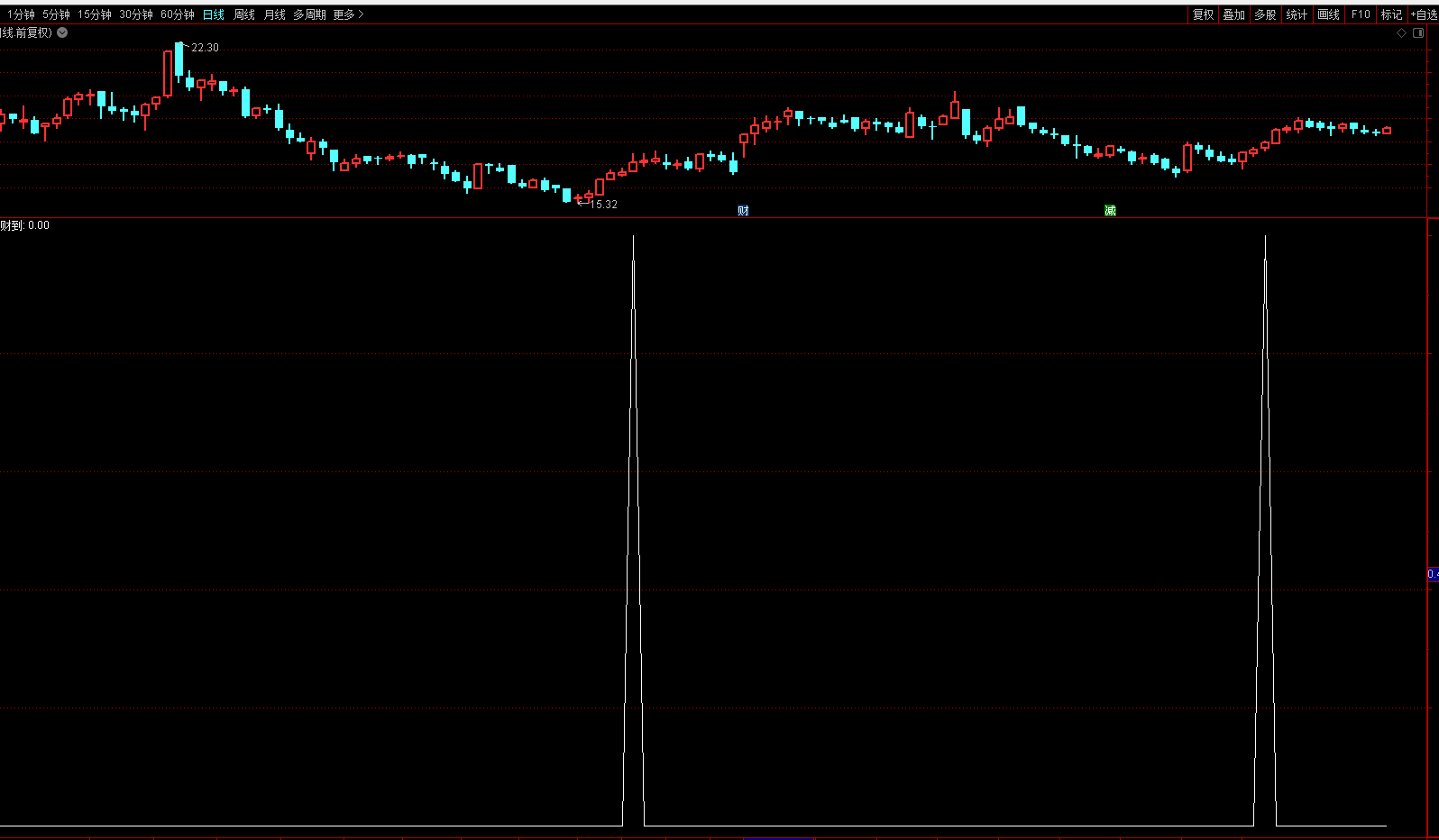This screenshot has height=840, width=1439.
Task: Click the diamond icon above the chart
Action: click(x=1401, y=32)
